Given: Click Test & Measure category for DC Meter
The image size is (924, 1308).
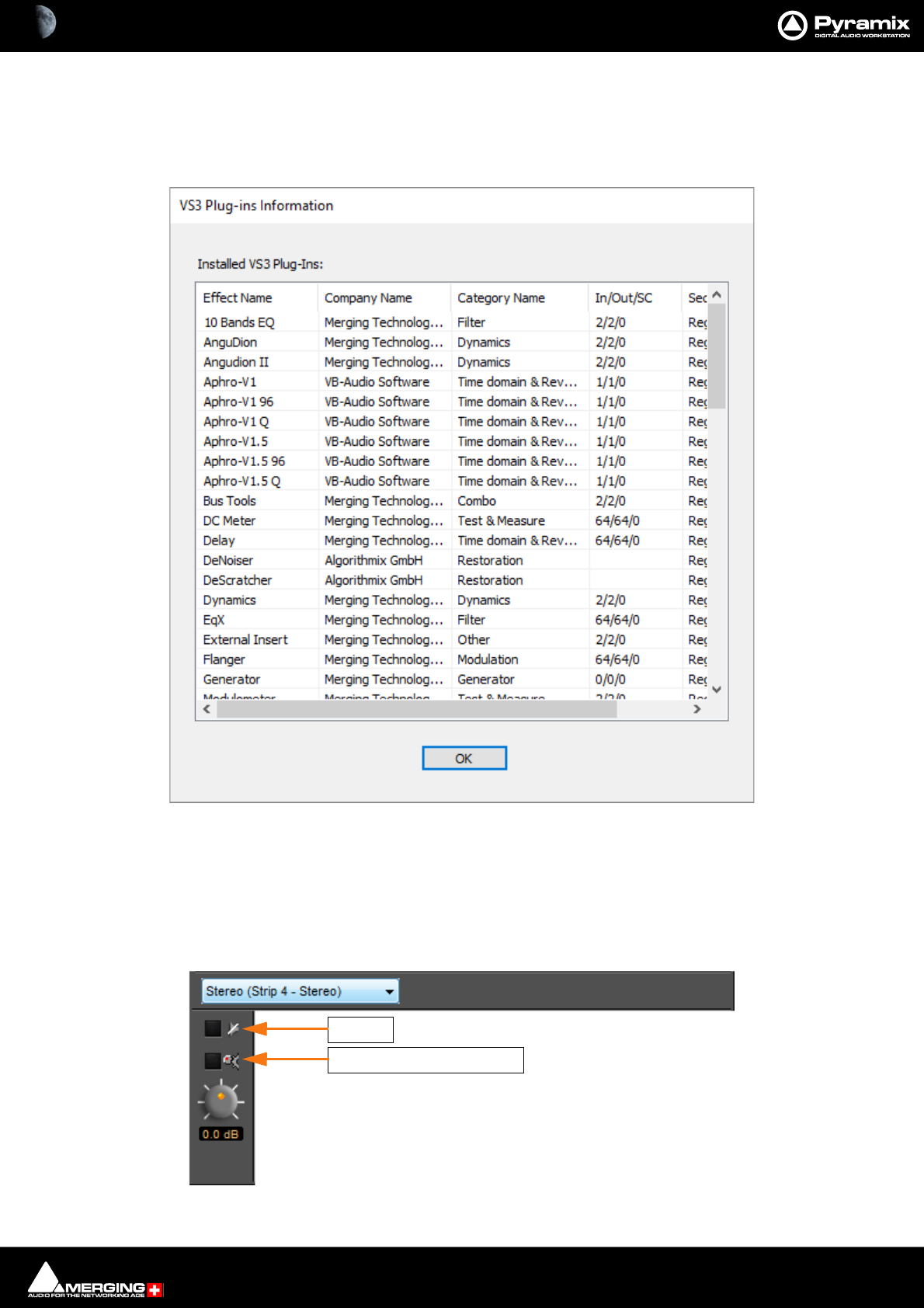Looking at the screenshot, I should [x=501, y=520].
